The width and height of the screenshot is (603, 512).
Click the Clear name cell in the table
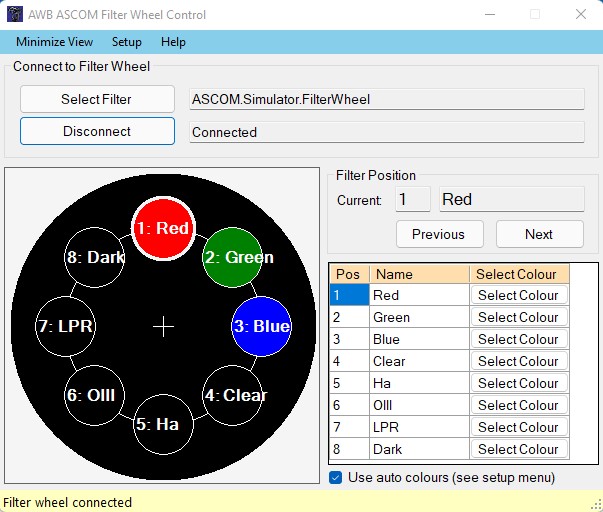(418, 361)
